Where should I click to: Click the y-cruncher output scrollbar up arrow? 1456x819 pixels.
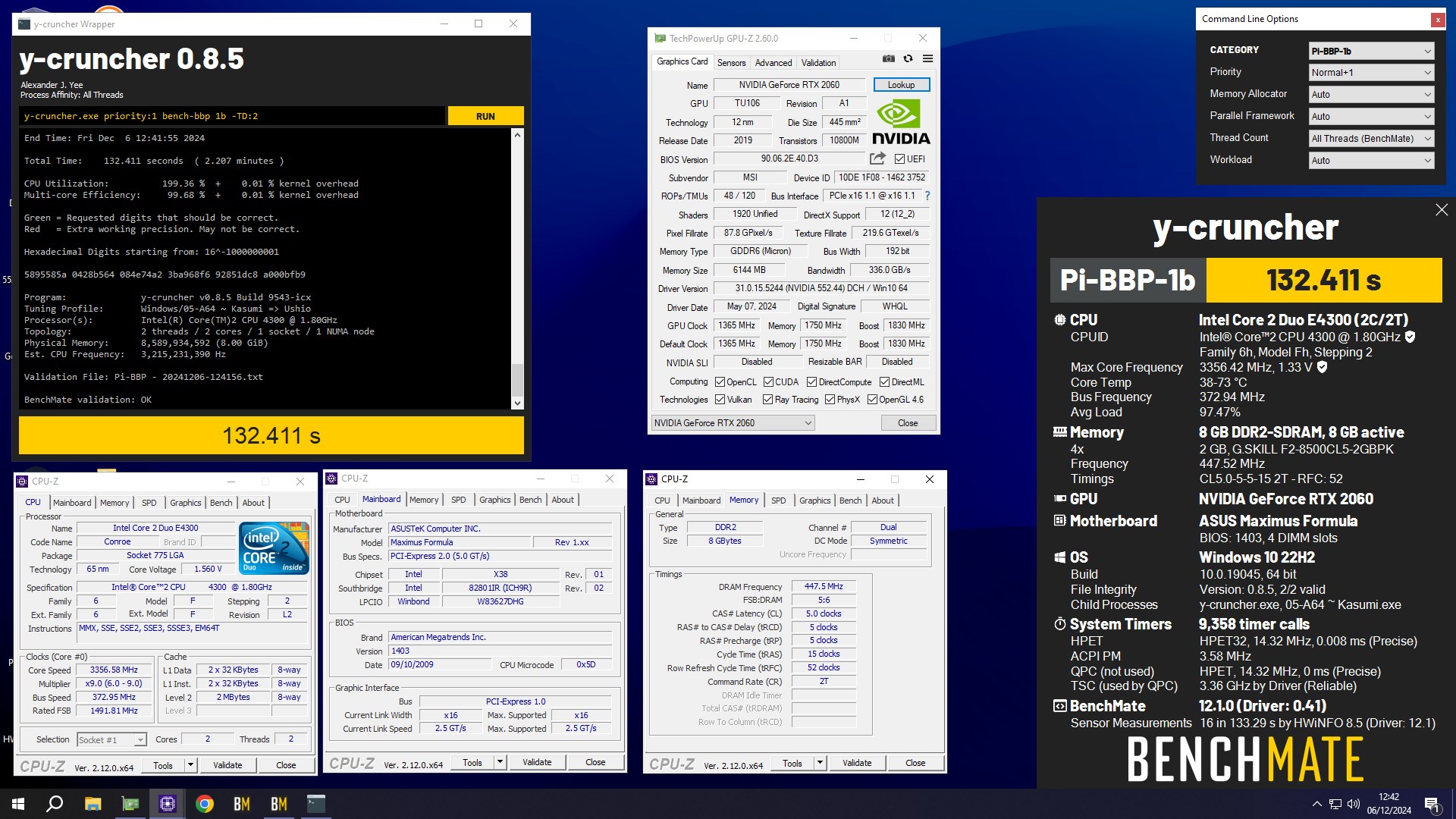tap(518, 135)
